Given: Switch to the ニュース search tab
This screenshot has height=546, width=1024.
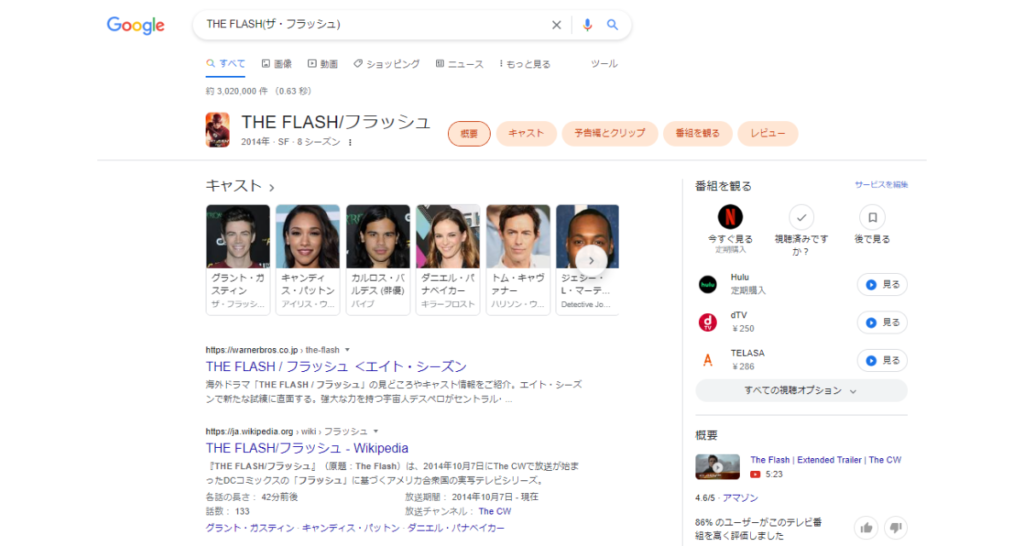Looking at the screenshot, I should (460, 64).
